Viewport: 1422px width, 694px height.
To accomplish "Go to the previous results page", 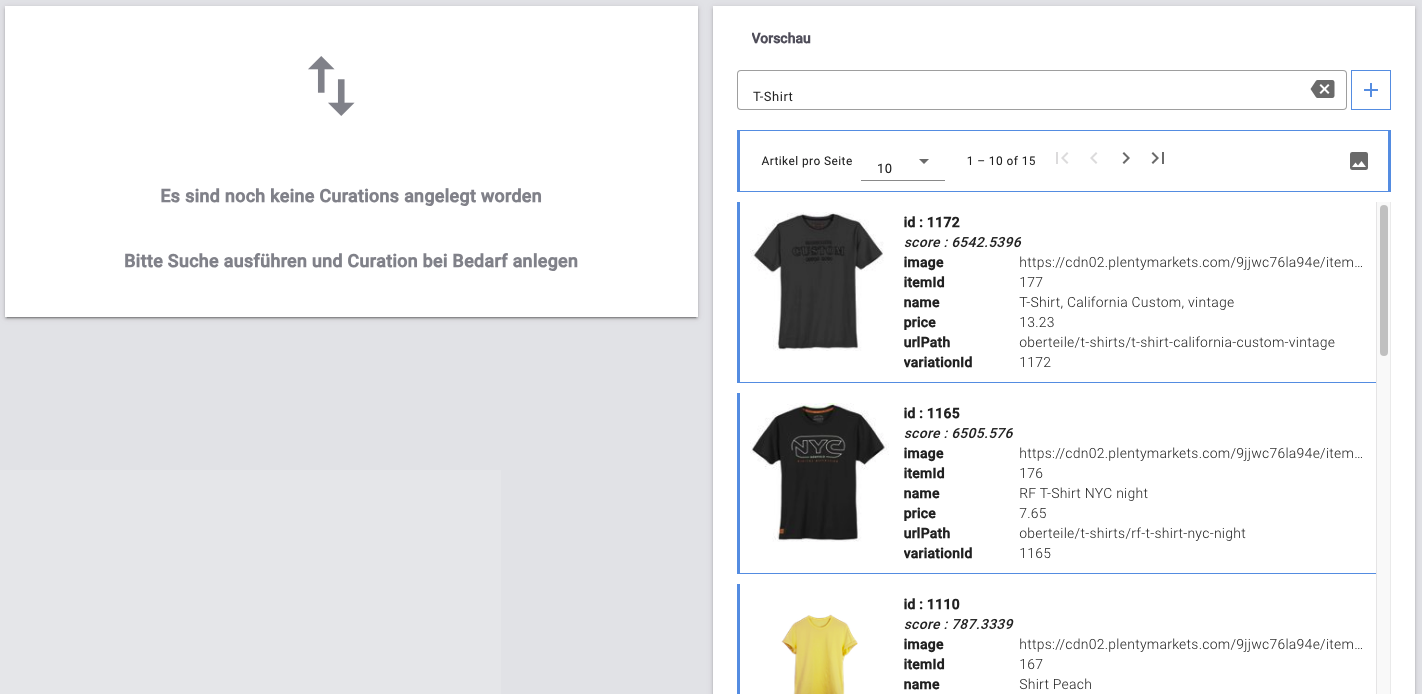I will tap(1094, 158).
